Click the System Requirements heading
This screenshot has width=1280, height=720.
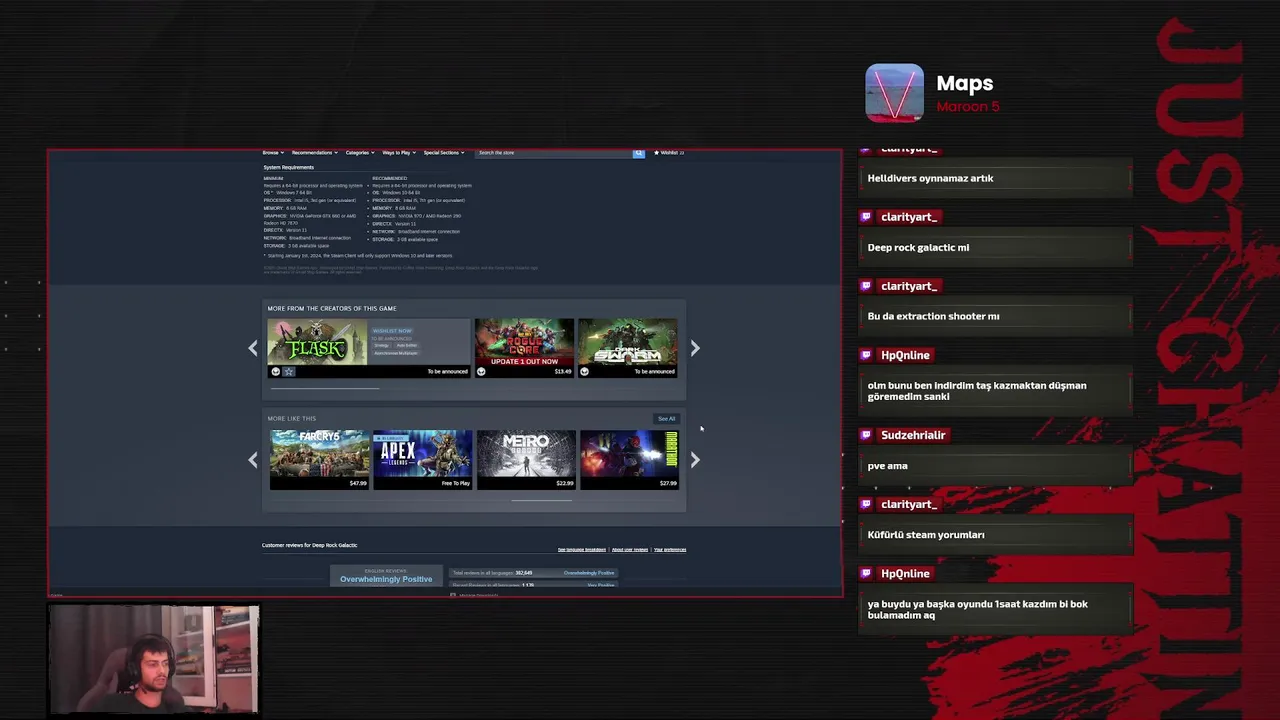coord(289,168)
